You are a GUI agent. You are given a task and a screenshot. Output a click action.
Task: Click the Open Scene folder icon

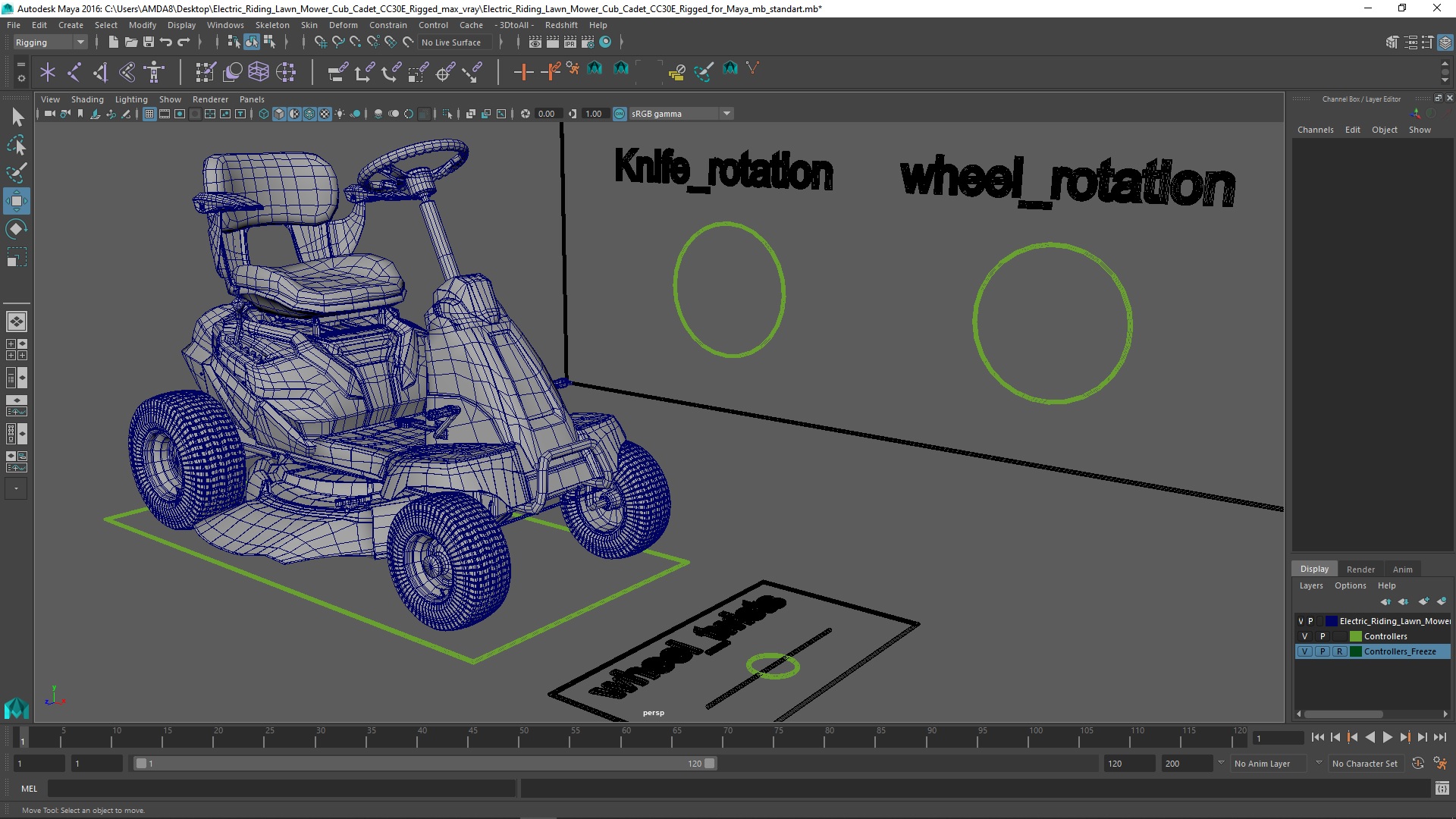130,42
